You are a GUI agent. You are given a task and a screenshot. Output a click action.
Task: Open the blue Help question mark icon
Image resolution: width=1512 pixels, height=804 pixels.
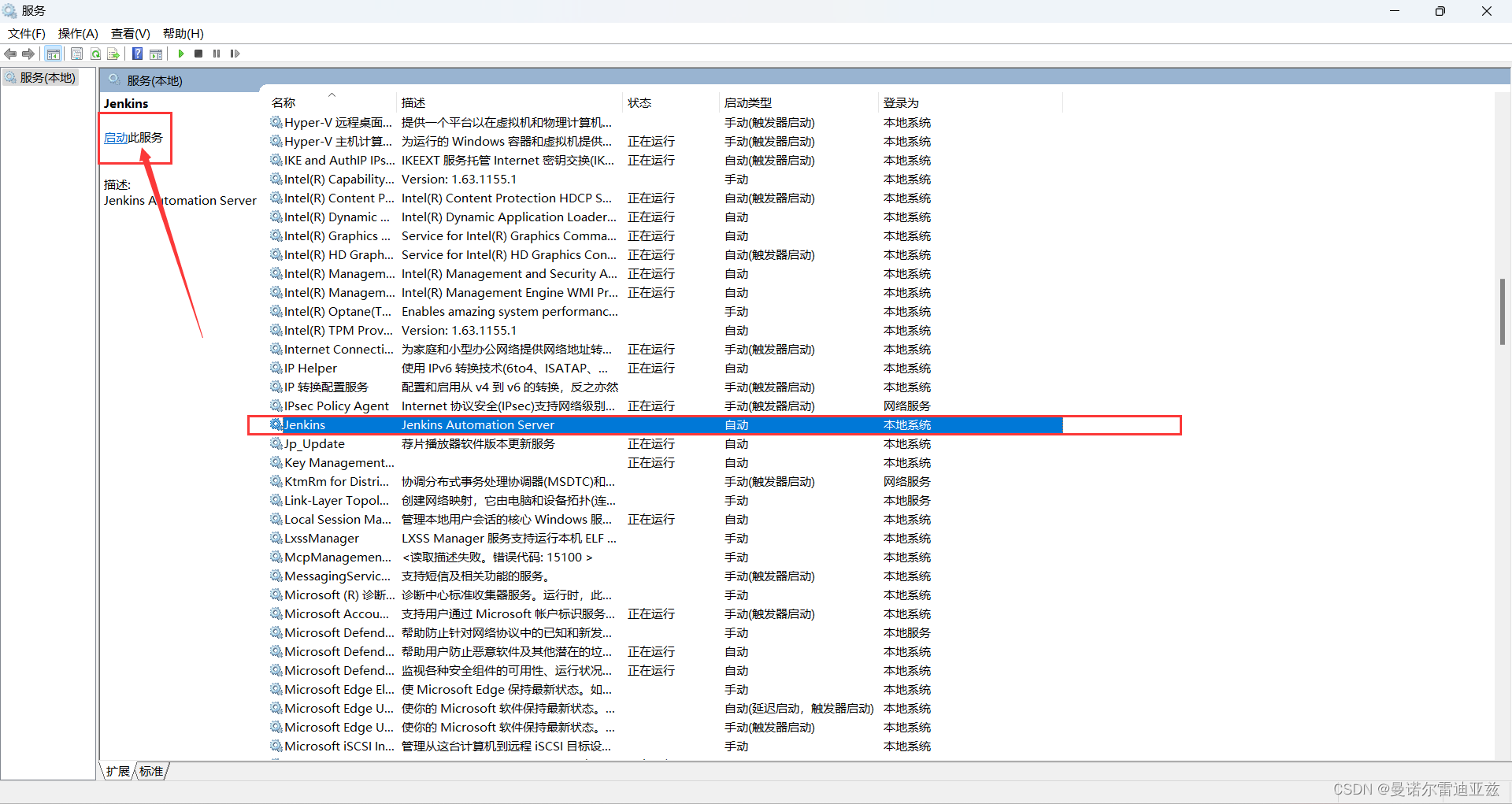click(137, 54)
